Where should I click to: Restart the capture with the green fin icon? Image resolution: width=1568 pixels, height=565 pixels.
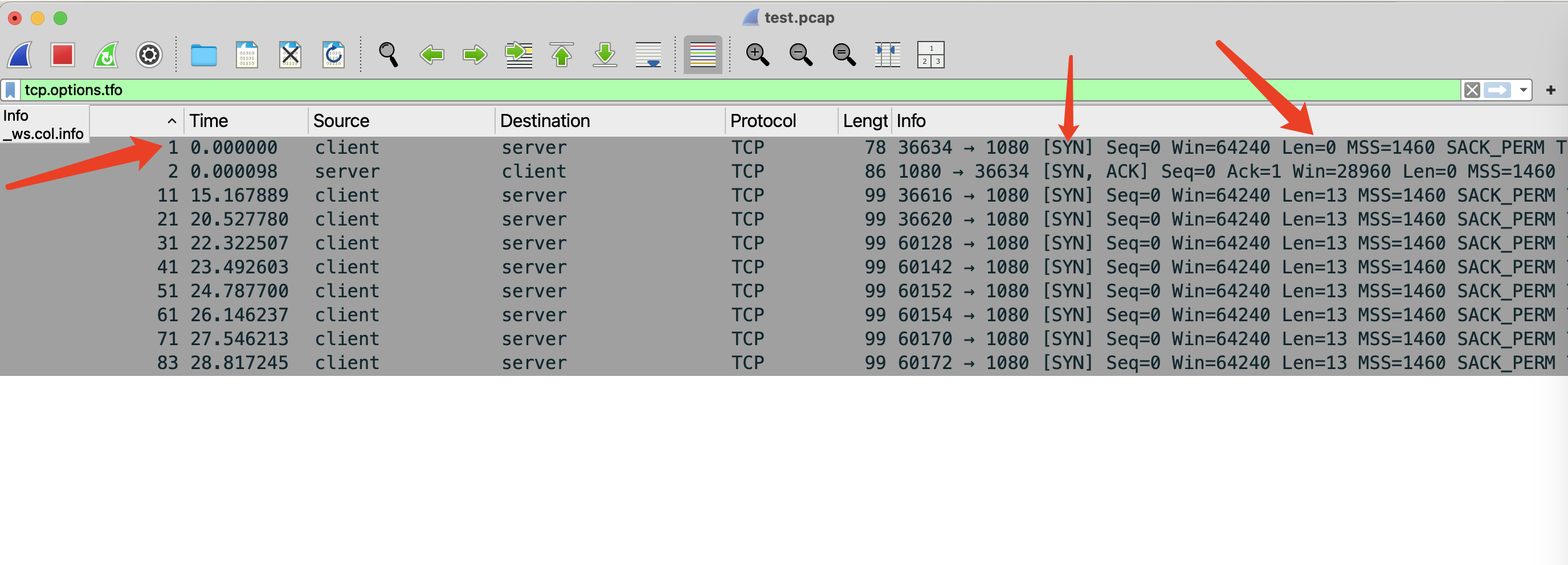click(106, 55)
